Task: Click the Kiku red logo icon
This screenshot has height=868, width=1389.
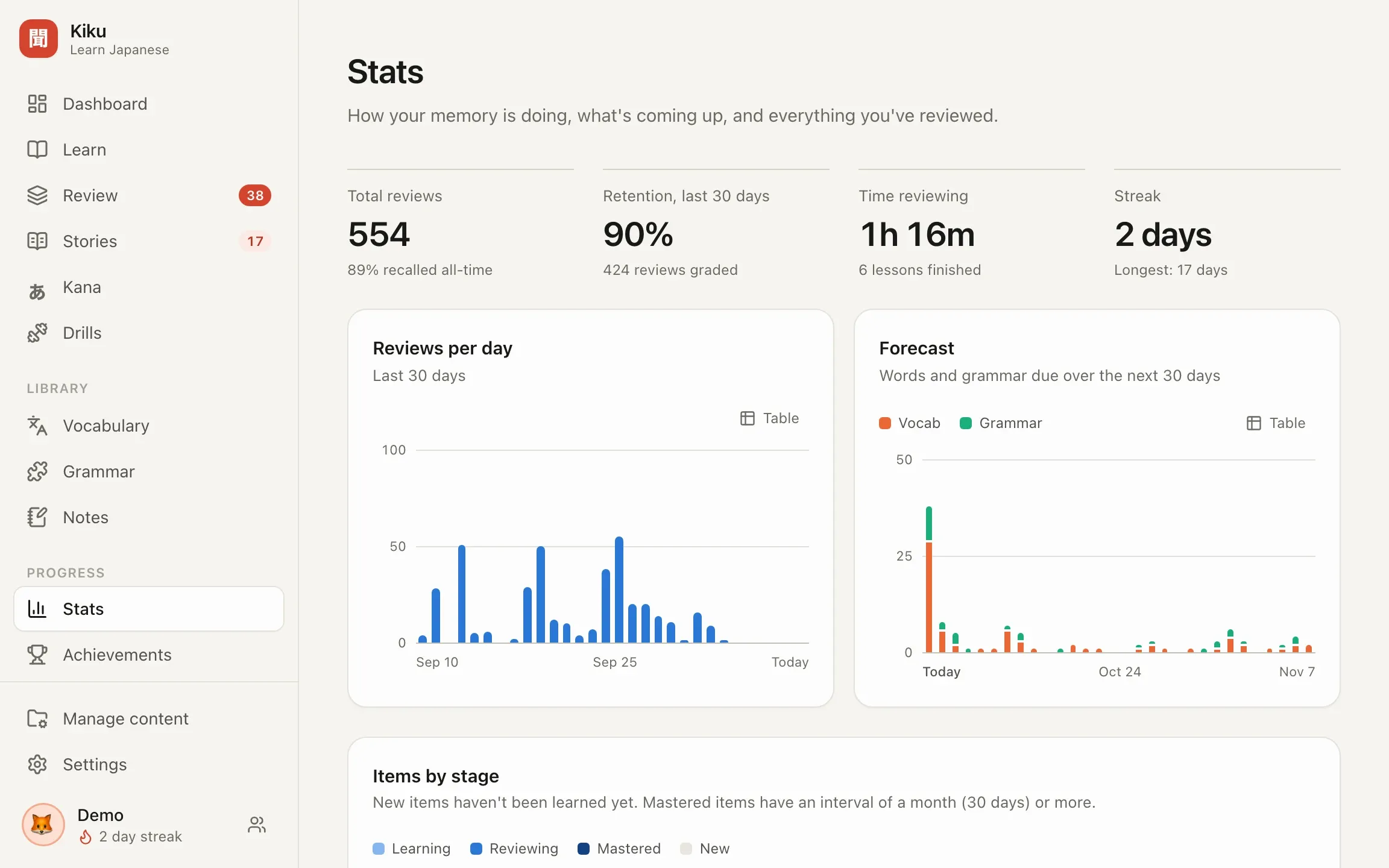Action: coord(38,39)
